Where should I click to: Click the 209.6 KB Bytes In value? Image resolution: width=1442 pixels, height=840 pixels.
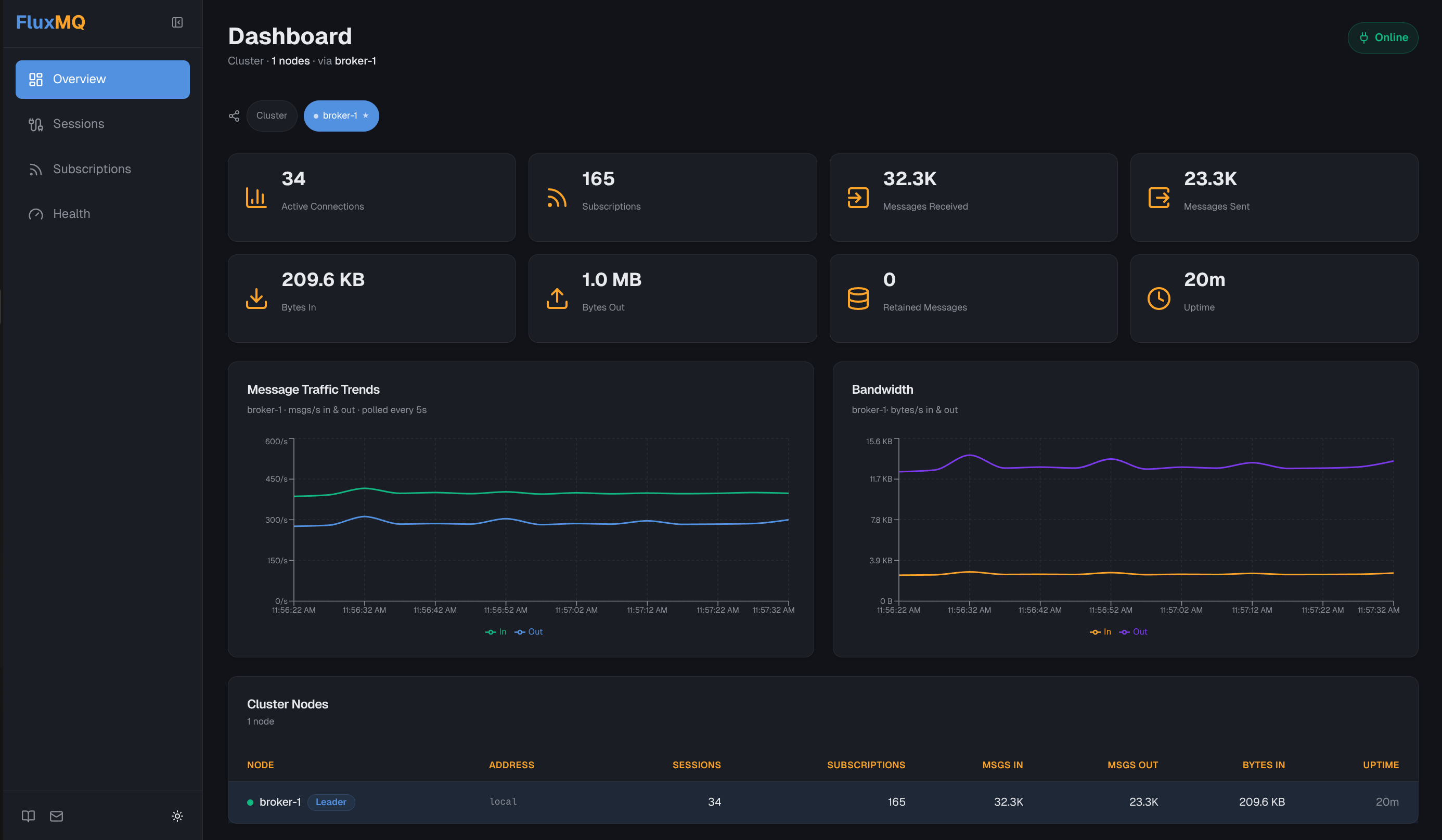(x=323, y=280)
